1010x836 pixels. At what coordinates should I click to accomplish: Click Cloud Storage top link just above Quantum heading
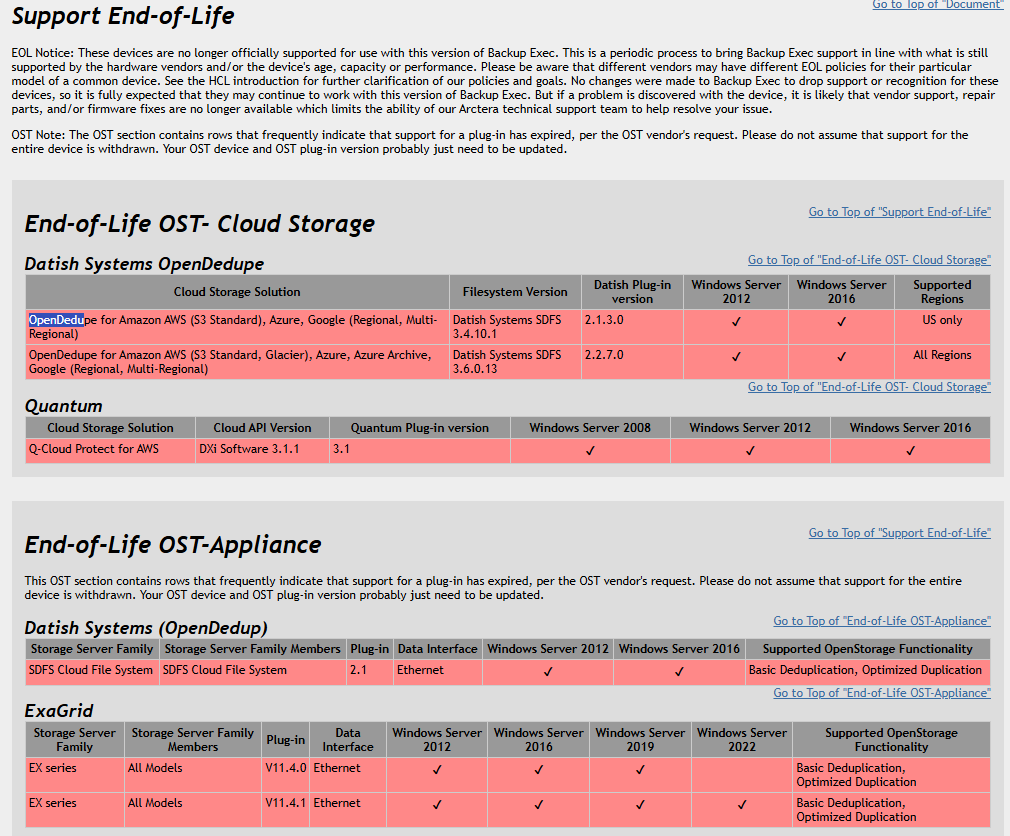[x=869, y=387]
